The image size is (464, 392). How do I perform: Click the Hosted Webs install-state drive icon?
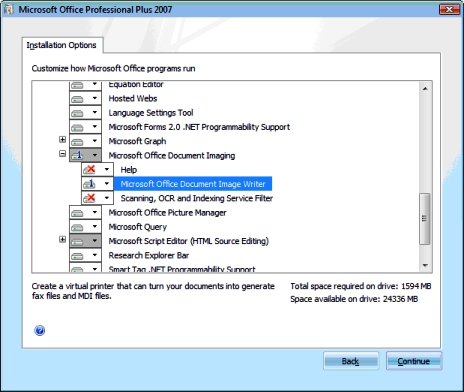point(78,99)
